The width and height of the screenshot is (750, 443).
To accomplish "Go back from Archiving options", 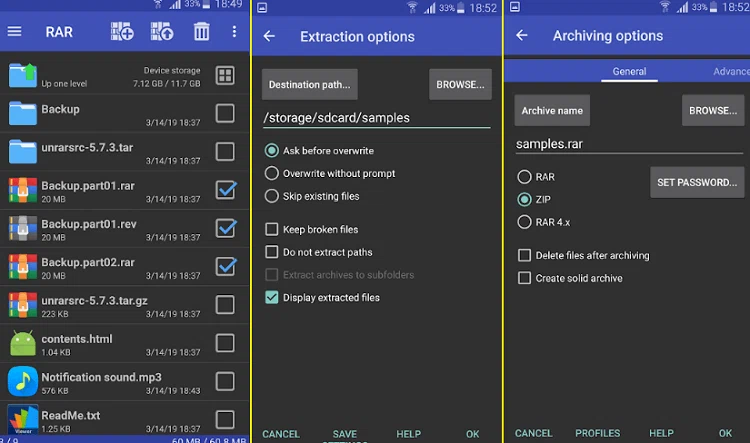I will click(x=522, y=35).
